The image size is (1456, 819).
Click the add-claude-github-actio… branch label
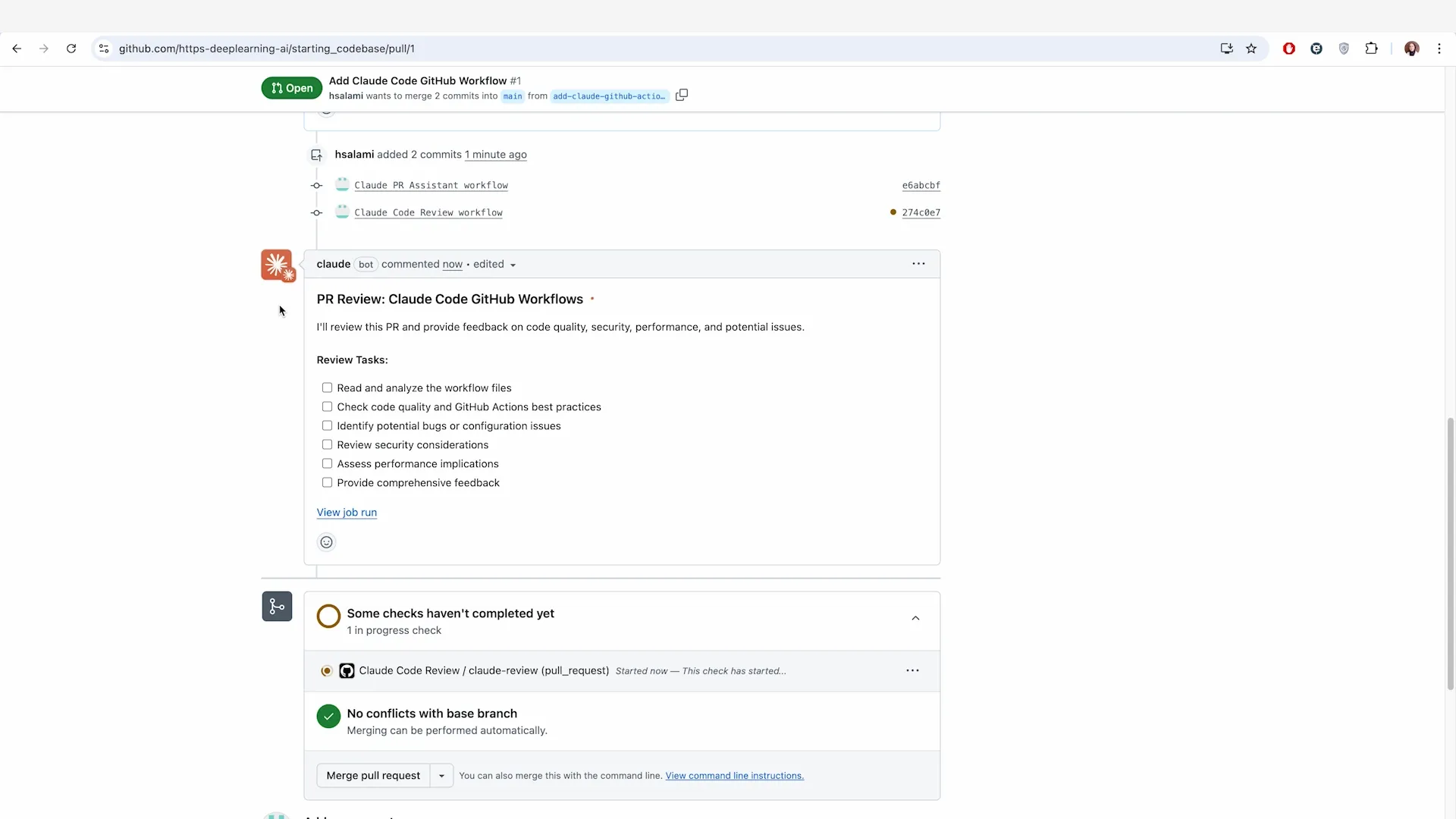coord(609,96)
